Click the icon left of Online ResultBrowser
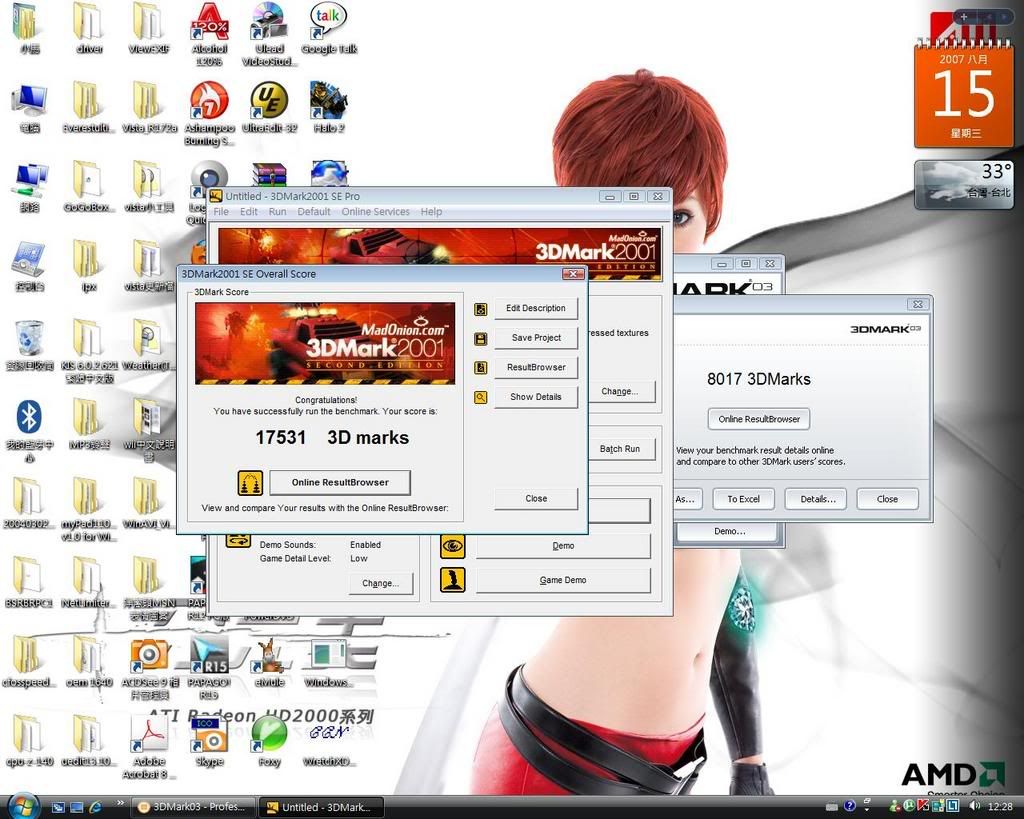Screen dimensions: 1024x819 point(250,483)
